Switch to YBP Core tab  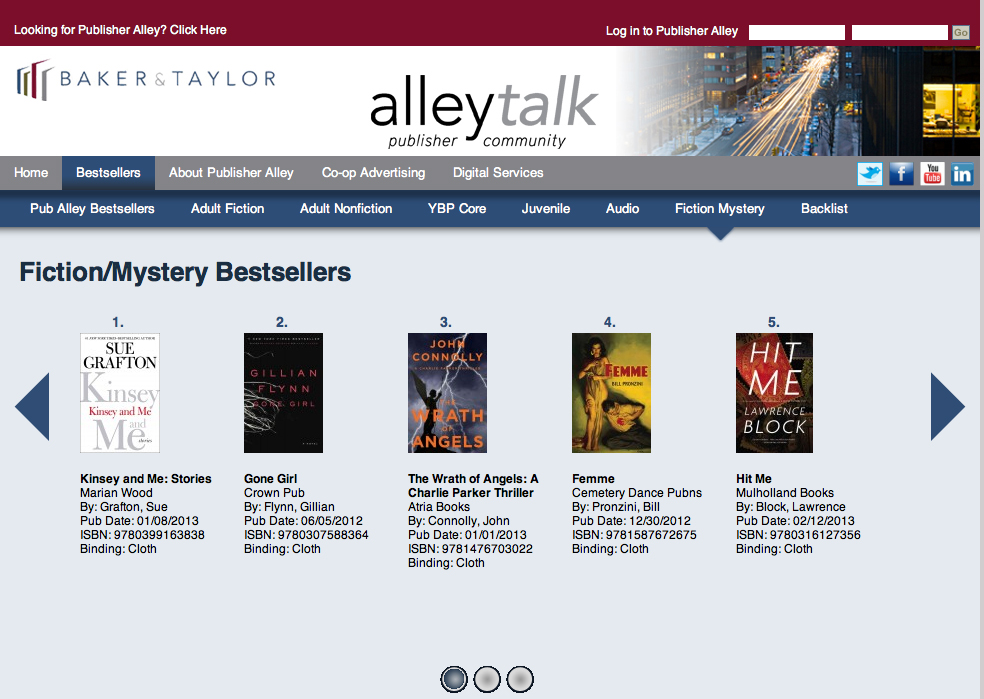pos(457,208)
